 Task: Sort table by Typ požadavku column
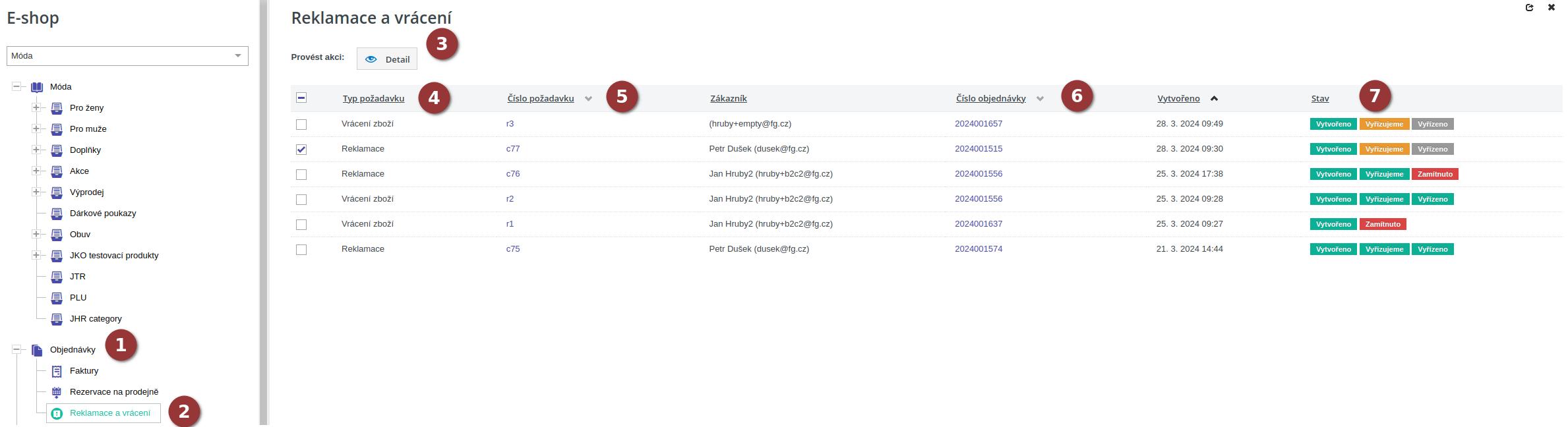373,99
